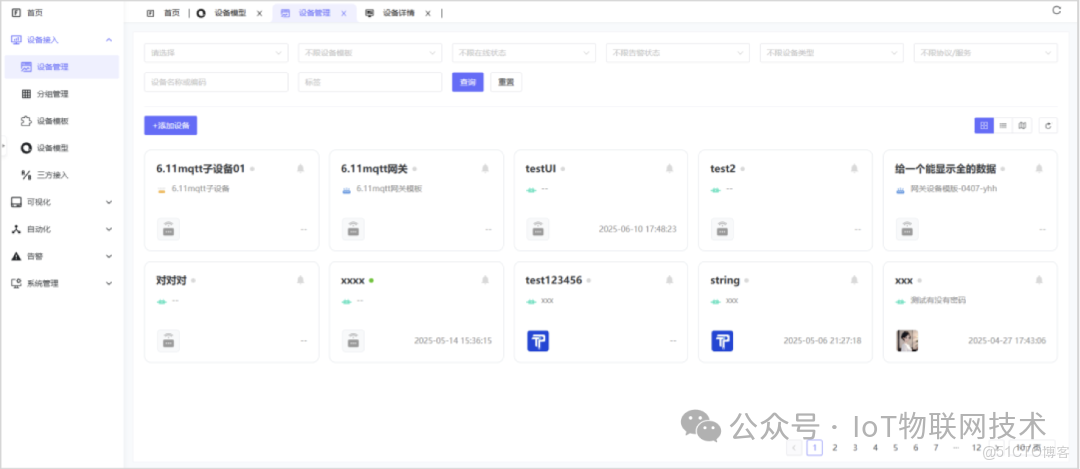Click the 查询 search button
The height and width of the screenshot is (469, 1080).
[468, 82]
